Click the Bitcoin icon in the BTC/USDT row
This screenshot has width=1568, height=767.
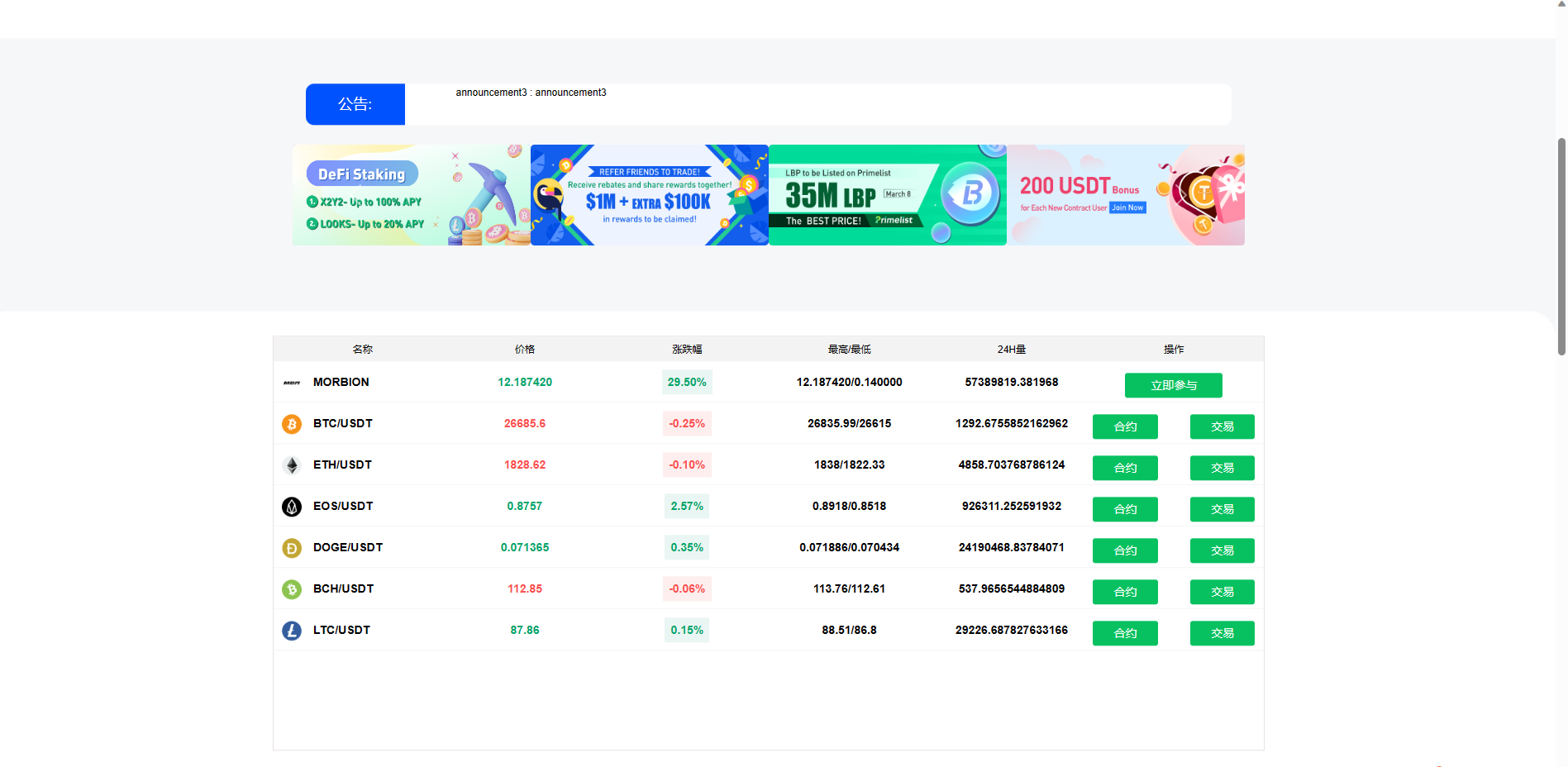click(292, 424)
